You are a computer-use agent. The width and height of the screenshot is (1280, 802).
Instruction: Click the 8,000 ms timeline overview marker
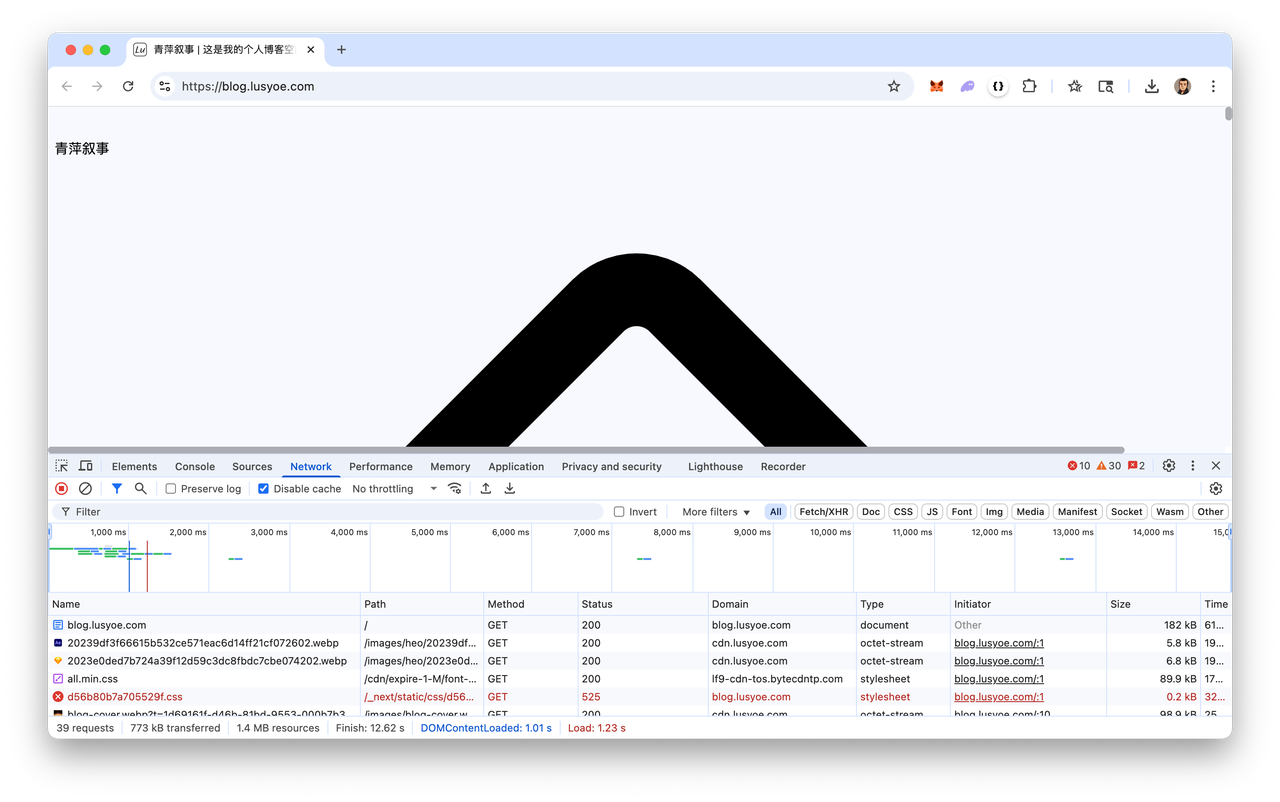[x=672, y=533]
